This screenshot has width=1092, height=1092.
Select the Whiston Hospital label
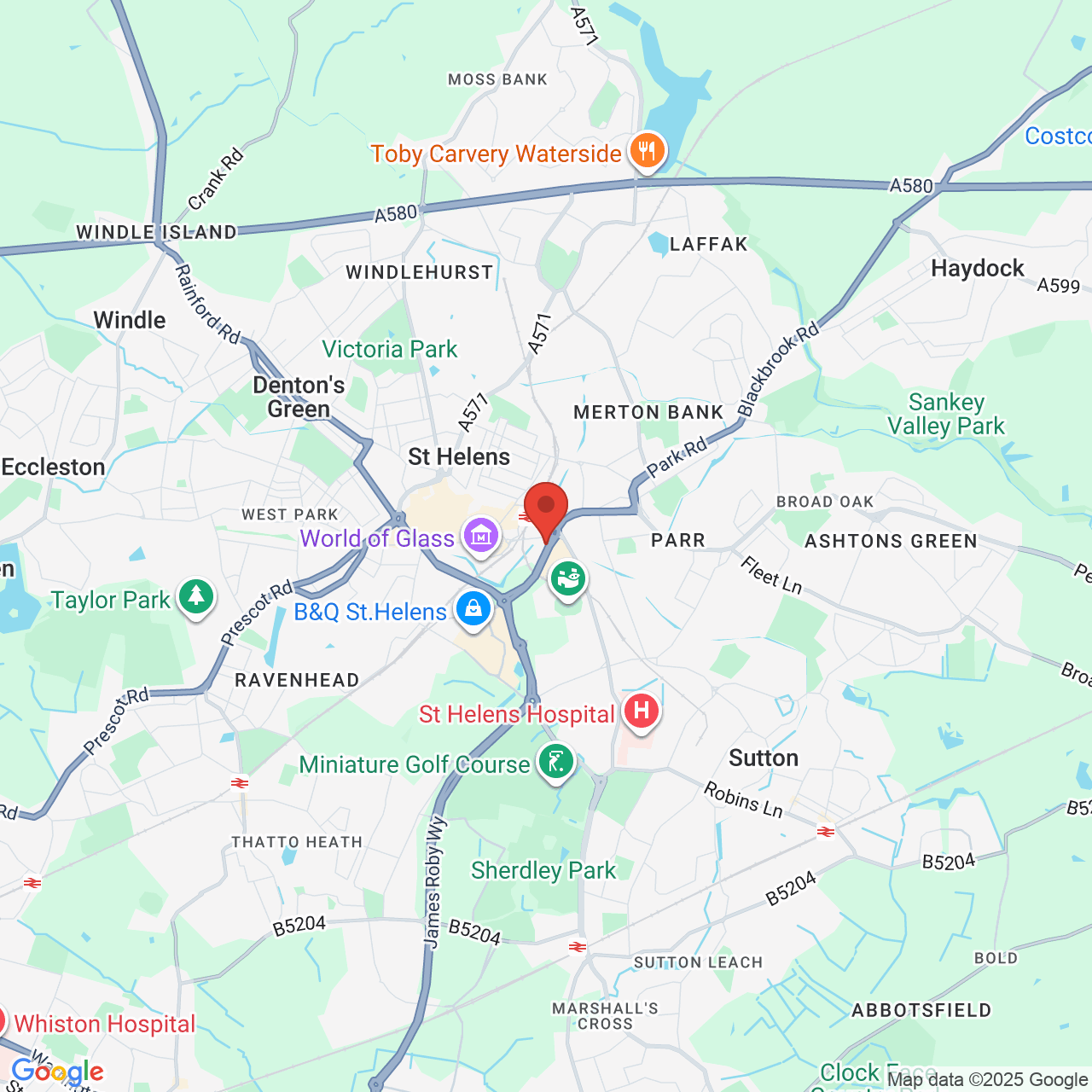[x=105, y=1024]
